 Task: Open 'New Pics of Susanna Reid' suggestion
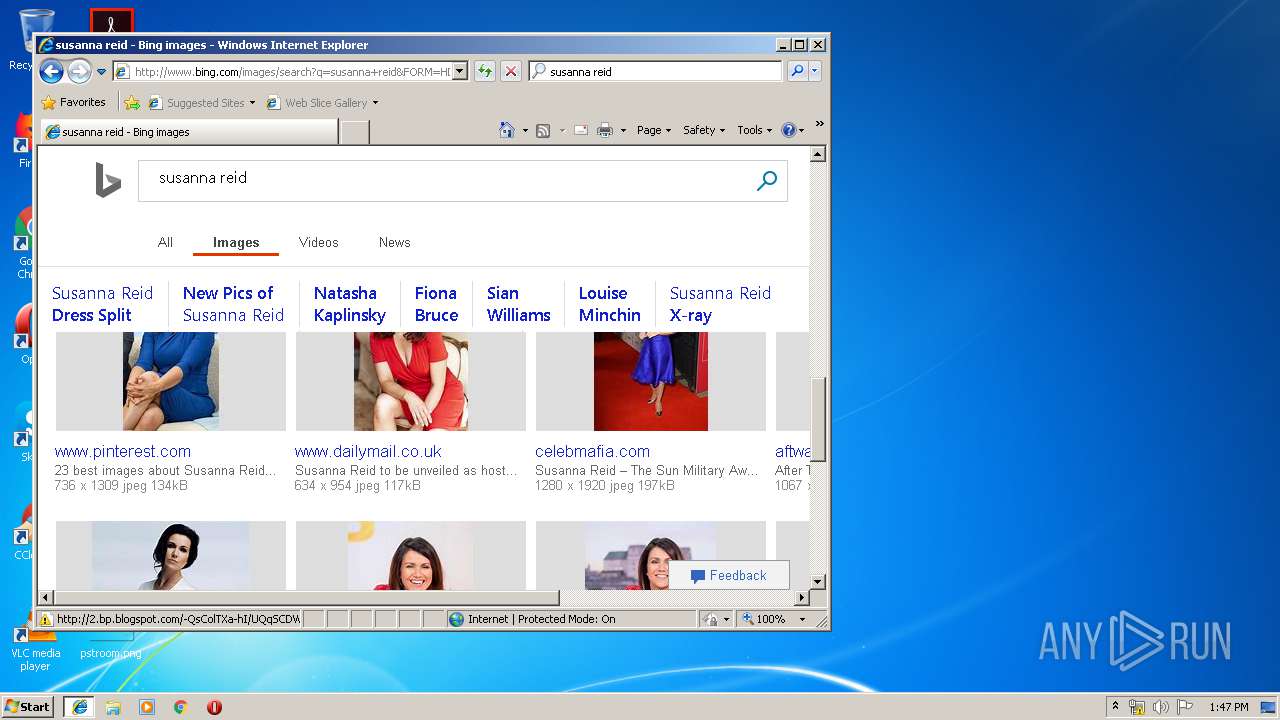233,304
